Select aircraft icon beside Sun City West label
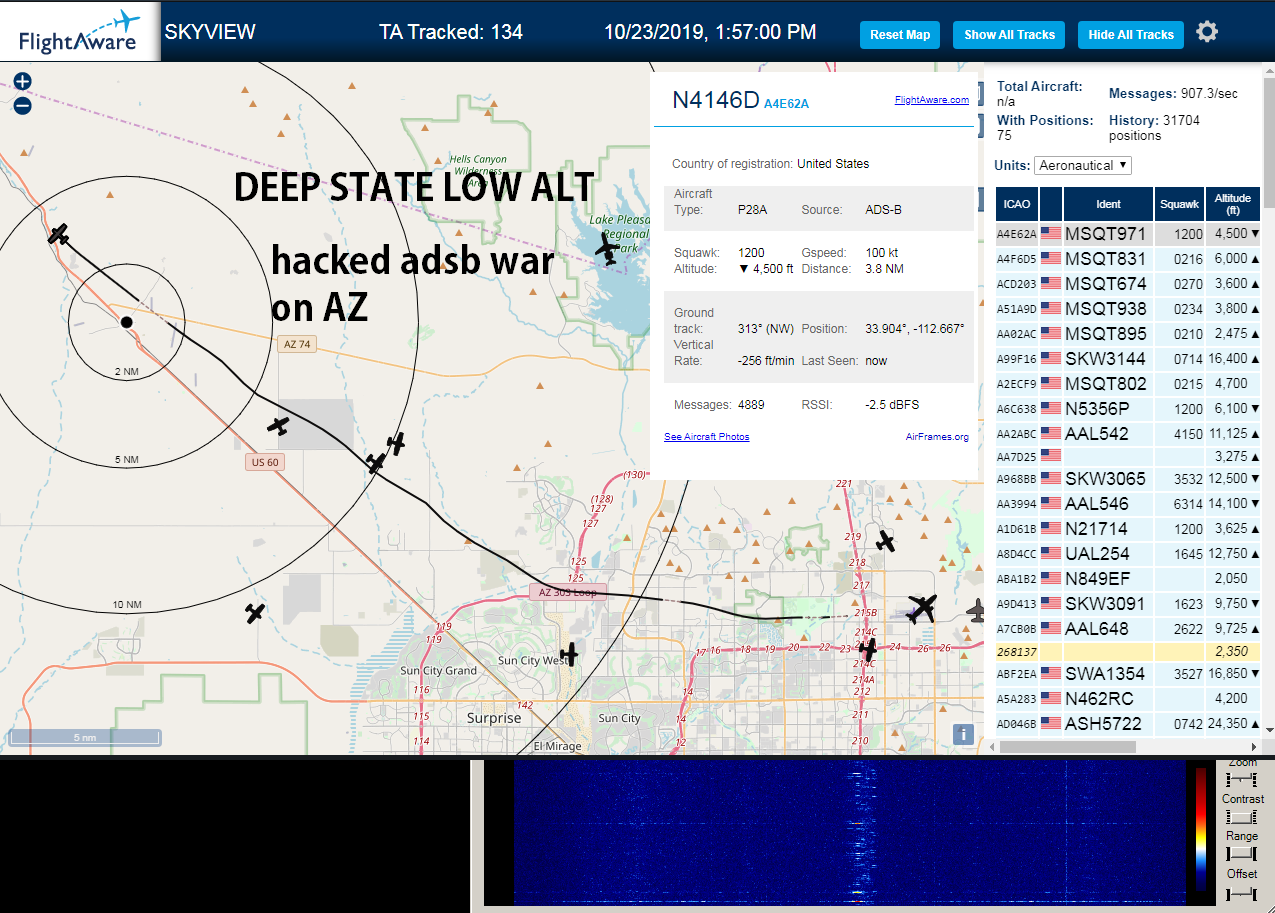 click(569, 654)
